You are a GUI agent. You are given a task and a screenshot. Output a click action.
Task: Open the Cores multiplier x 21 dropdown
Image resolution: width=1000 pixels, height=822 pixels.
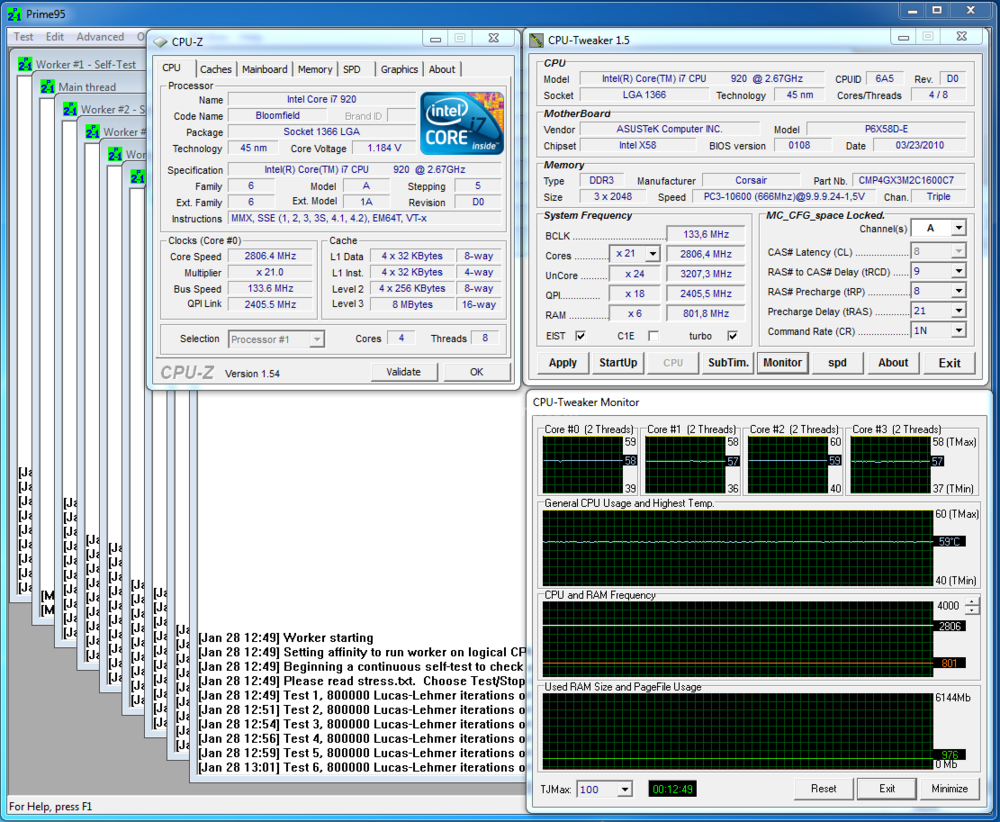pyautogui.click(x=652, y=254)
